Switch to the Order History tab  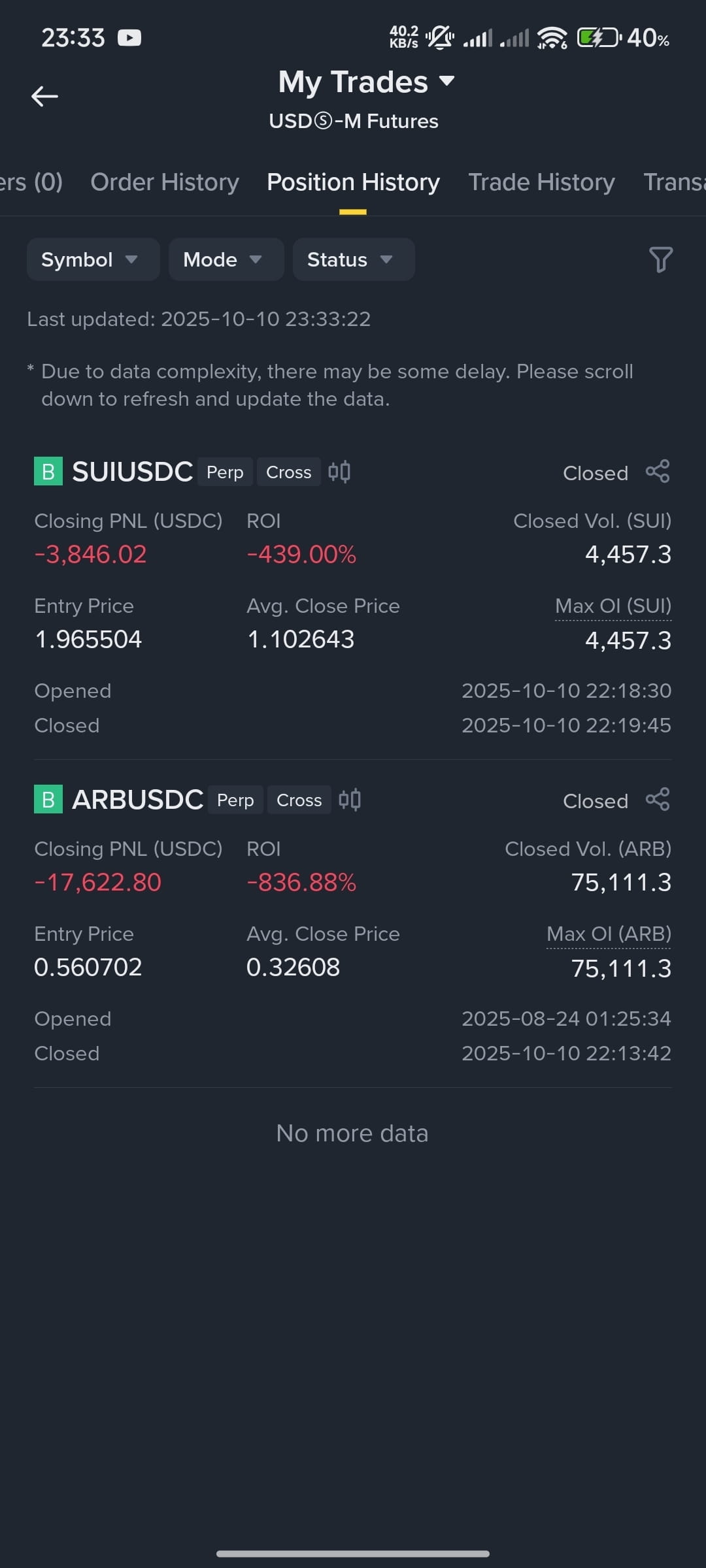(x=165, y=182)
